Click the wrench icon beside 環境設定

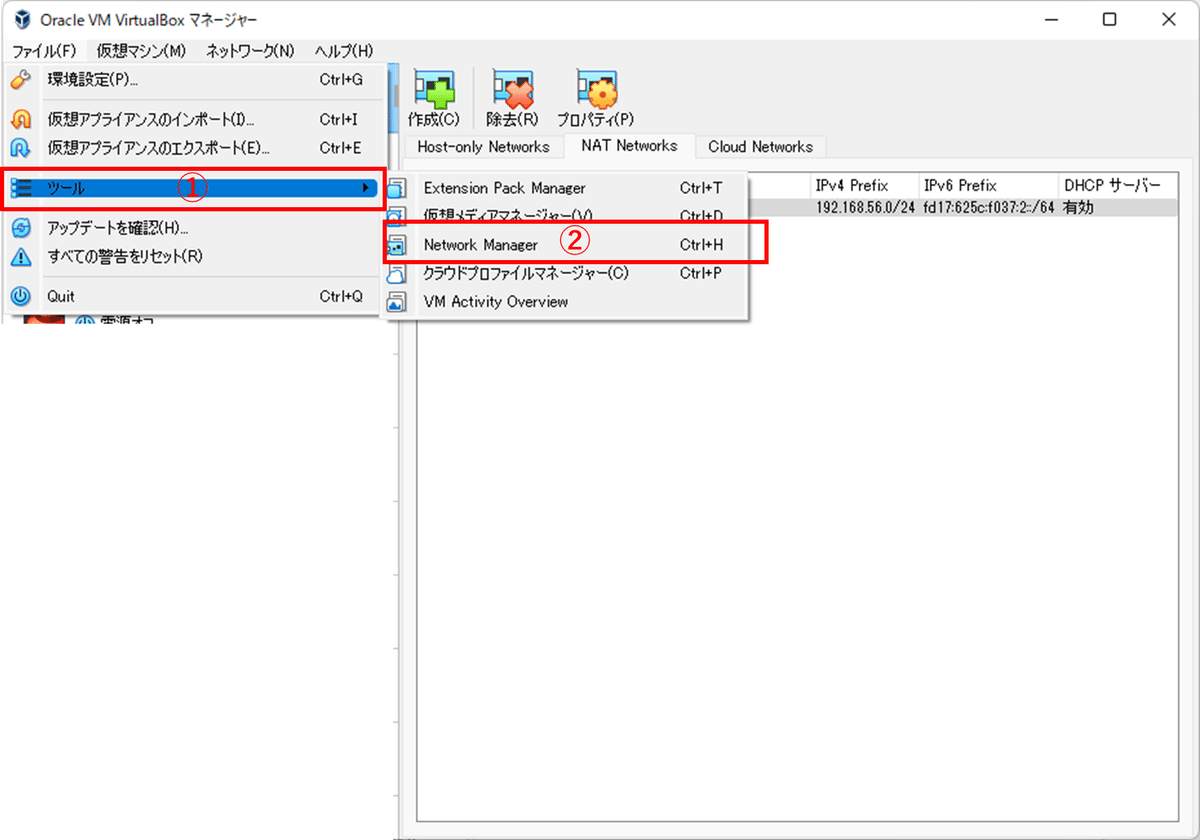[x=21, y=79]
